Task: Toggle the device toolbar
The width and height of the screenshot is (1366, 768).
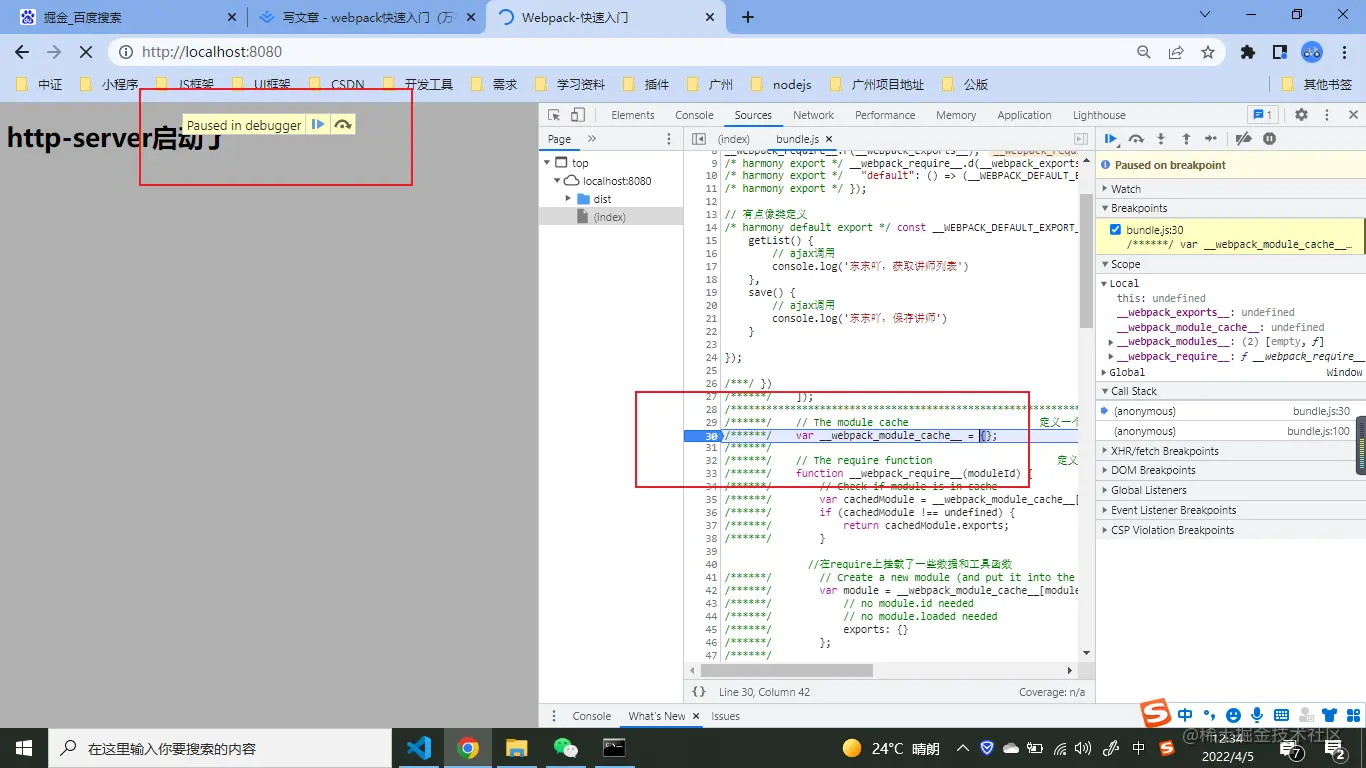Action: [578, 115]
